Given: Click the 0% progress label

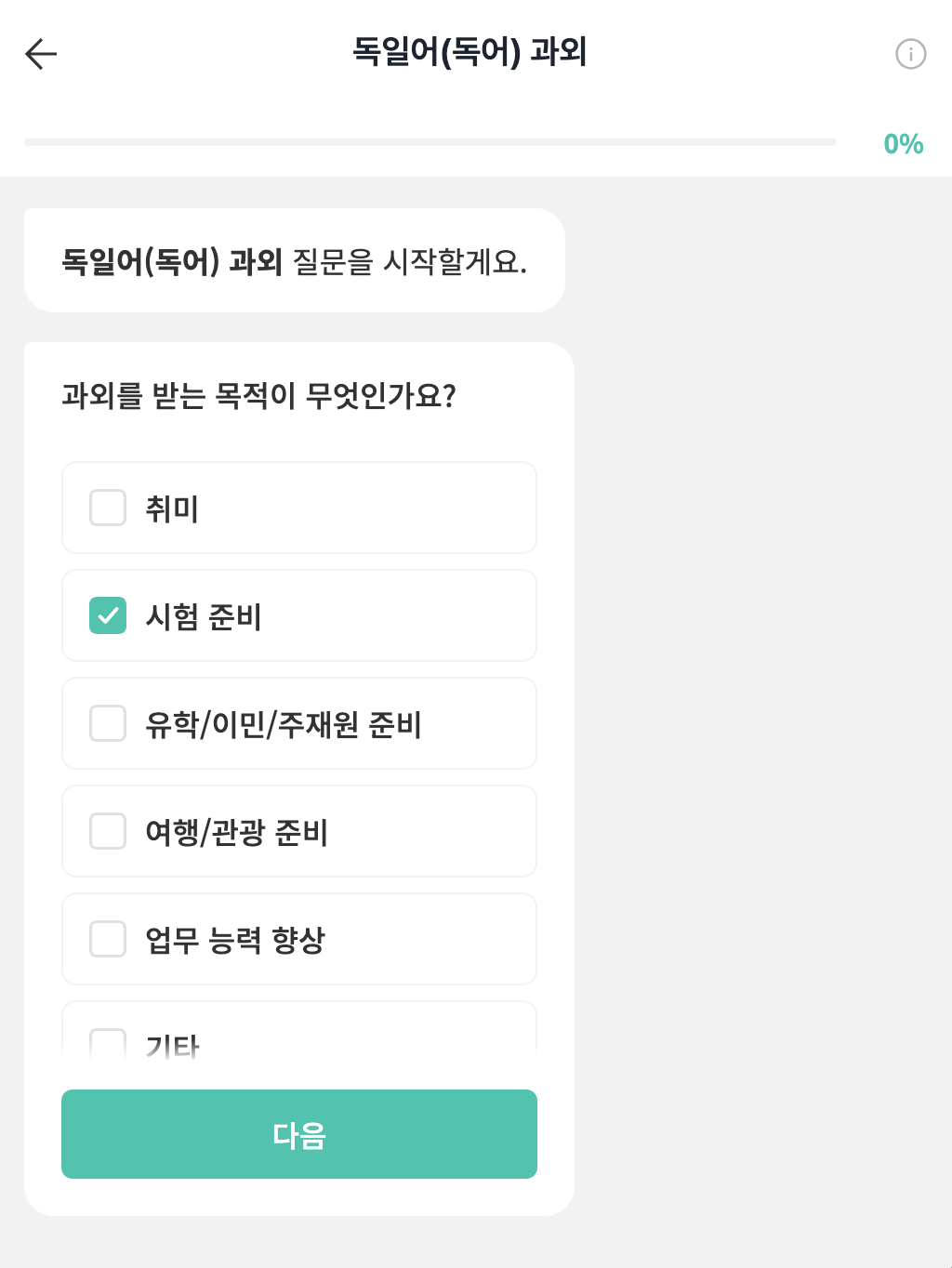Looking at the screenshot, I should [x=903, y=144].
